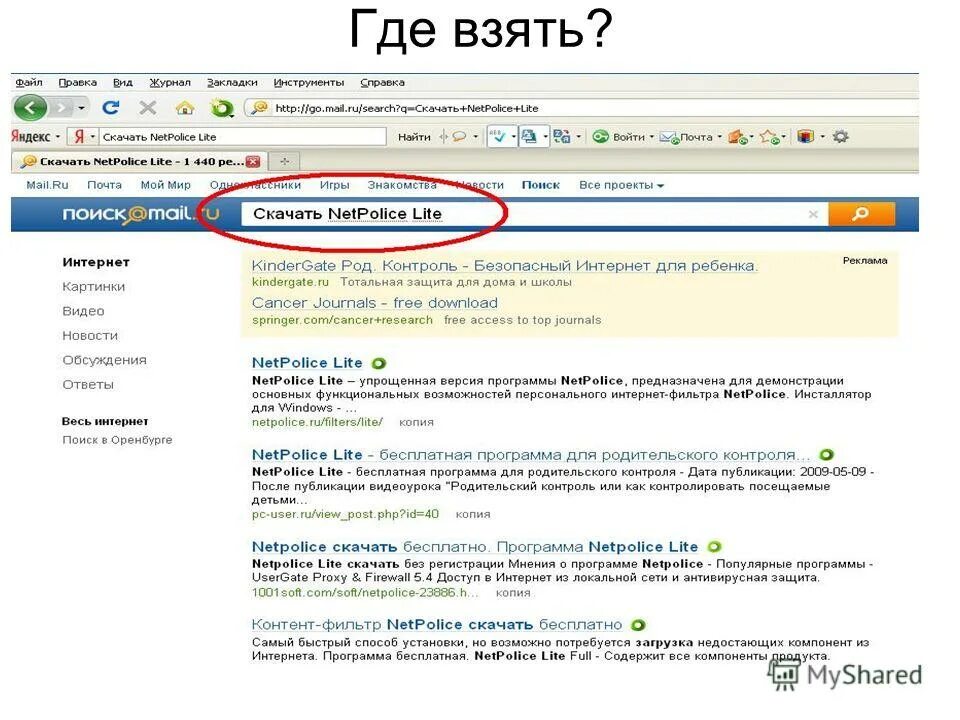Click green icon after родительского контроля result title

tap(827, 455)
